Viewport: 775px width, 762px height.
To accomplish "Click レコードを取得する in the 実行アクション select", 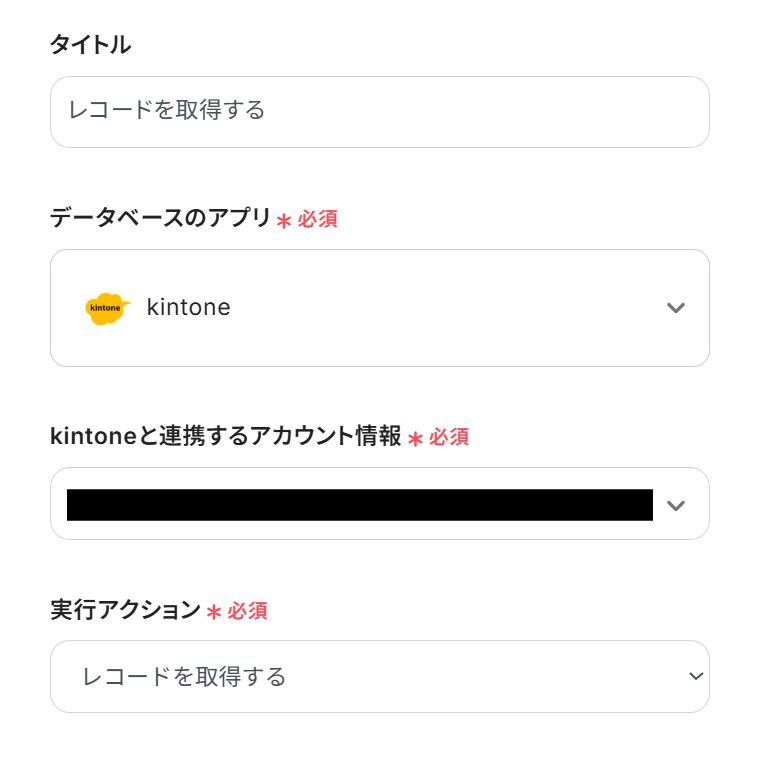I will click(185, 677).
